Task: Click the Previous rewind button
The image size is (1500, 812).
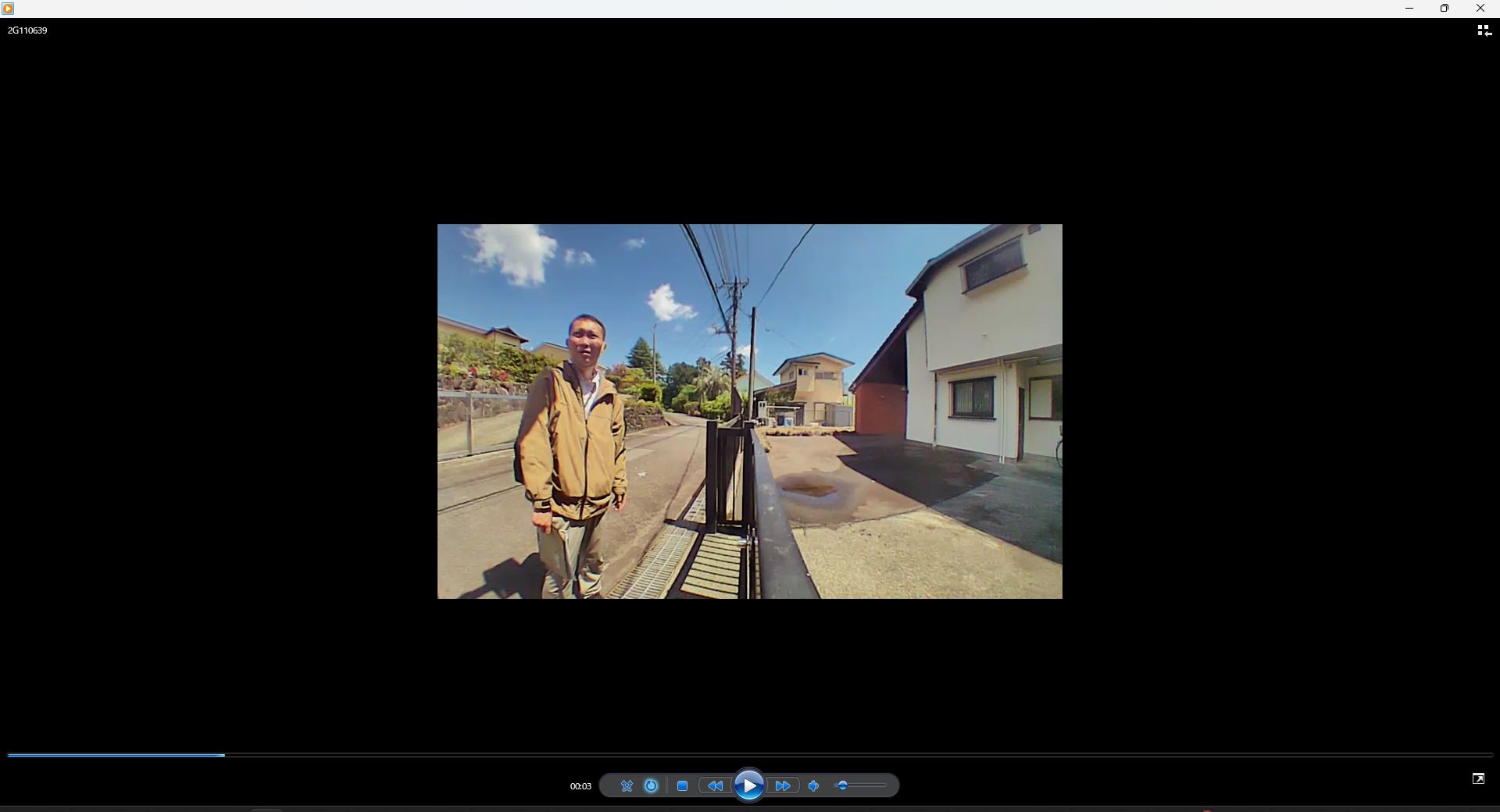Action: (x=714, y=786)
